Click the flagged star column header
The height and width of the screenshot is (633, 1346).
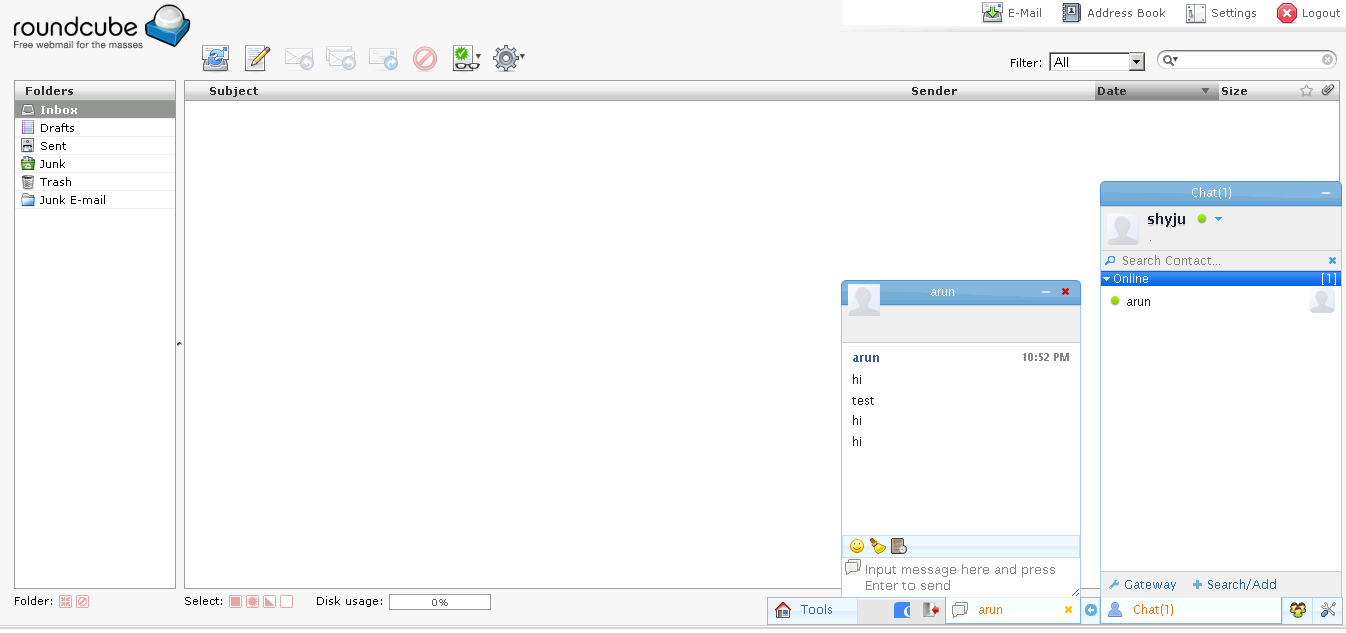[x=1306, y=91]
